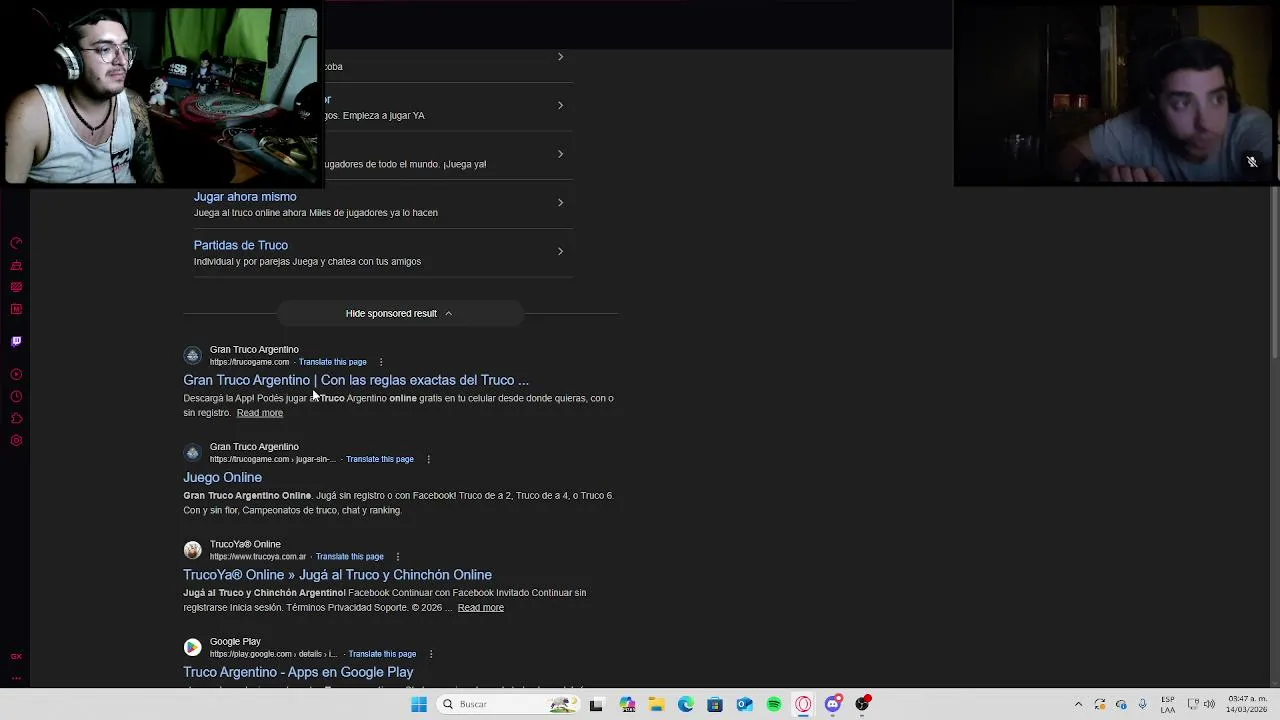Click the volume speaker tray icon
Screen dimensions: 1280x720
point(1210,704)
